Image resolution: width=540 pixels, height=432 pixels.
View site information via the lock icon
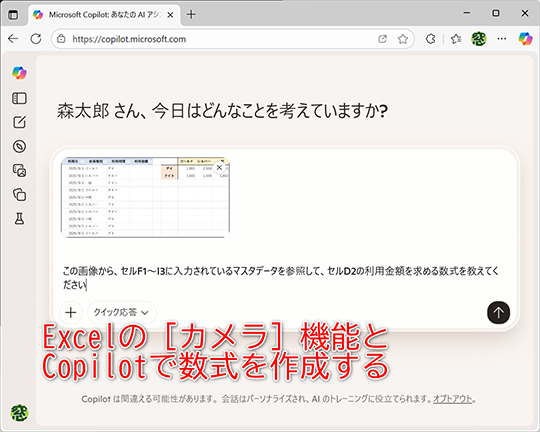coord(61,39)
